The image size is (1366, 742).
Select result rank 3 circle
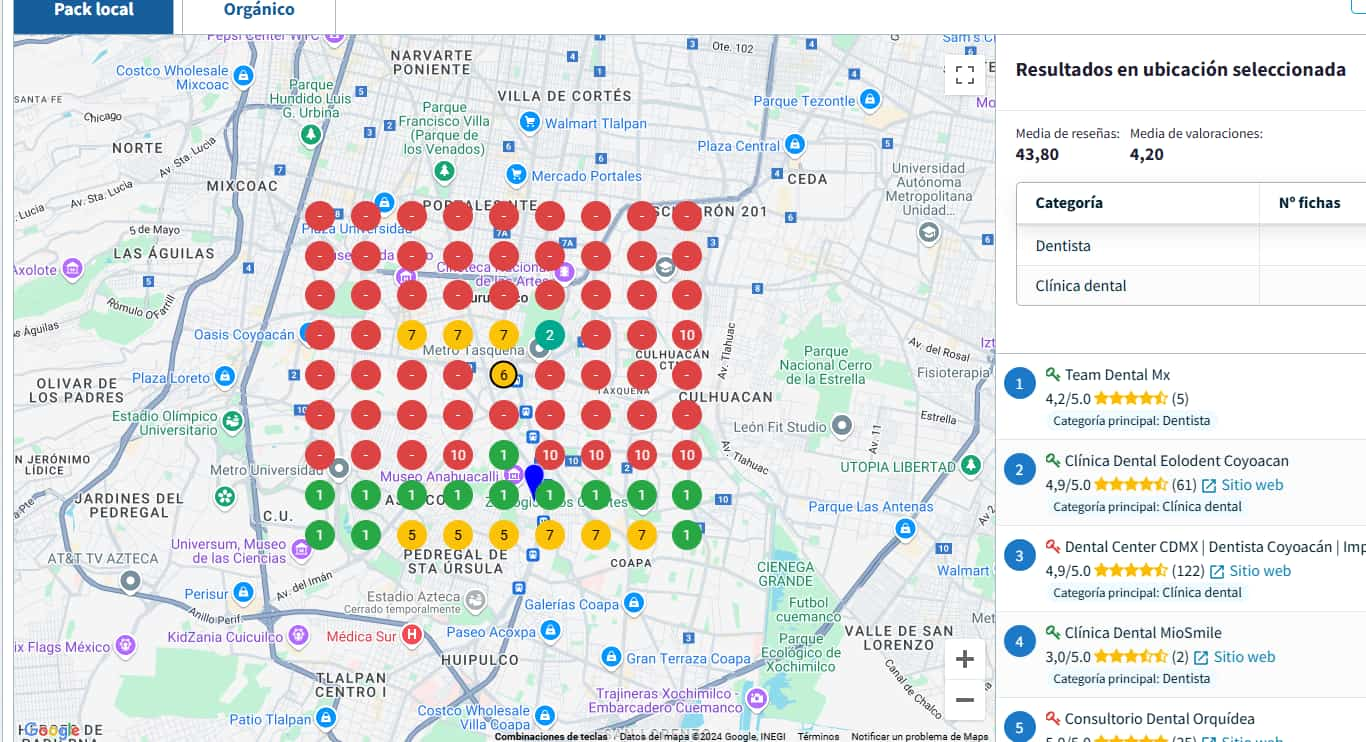click(x=1019, y=555)
